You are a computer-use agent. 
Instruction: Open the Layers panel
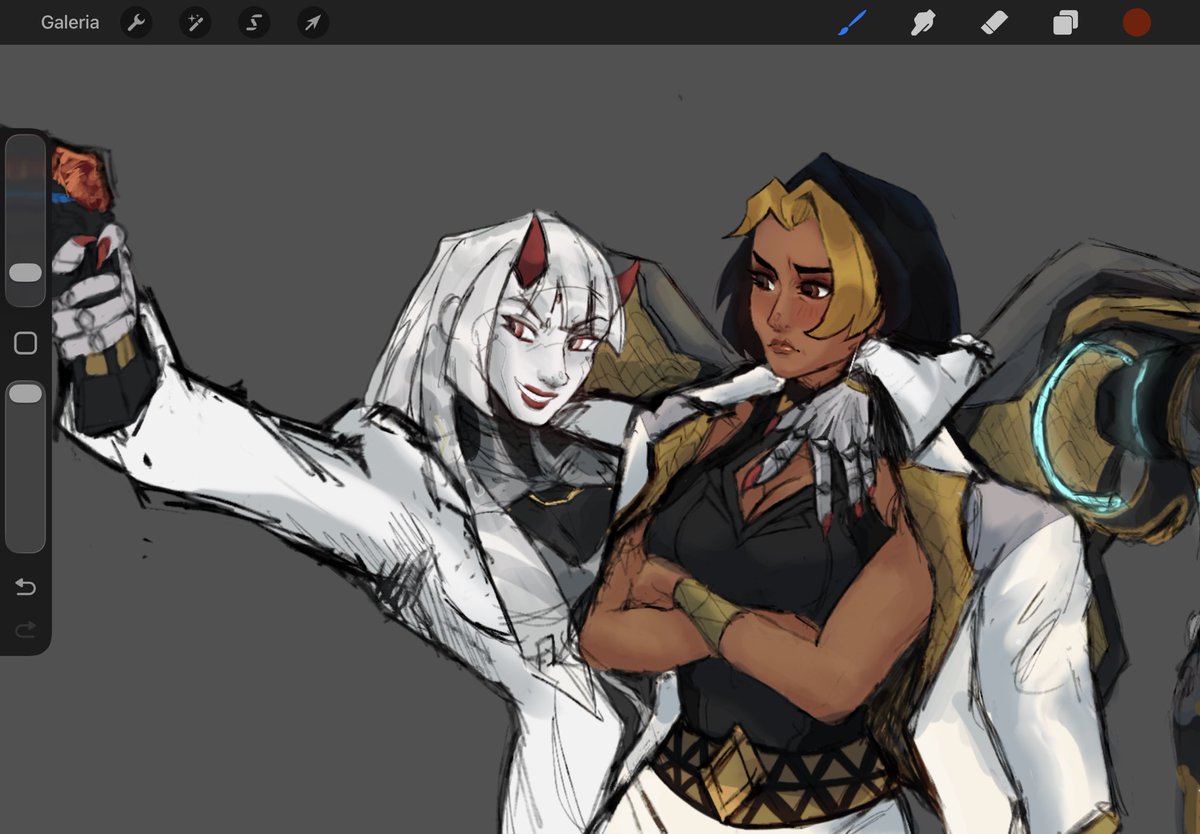coord(1065,22)
